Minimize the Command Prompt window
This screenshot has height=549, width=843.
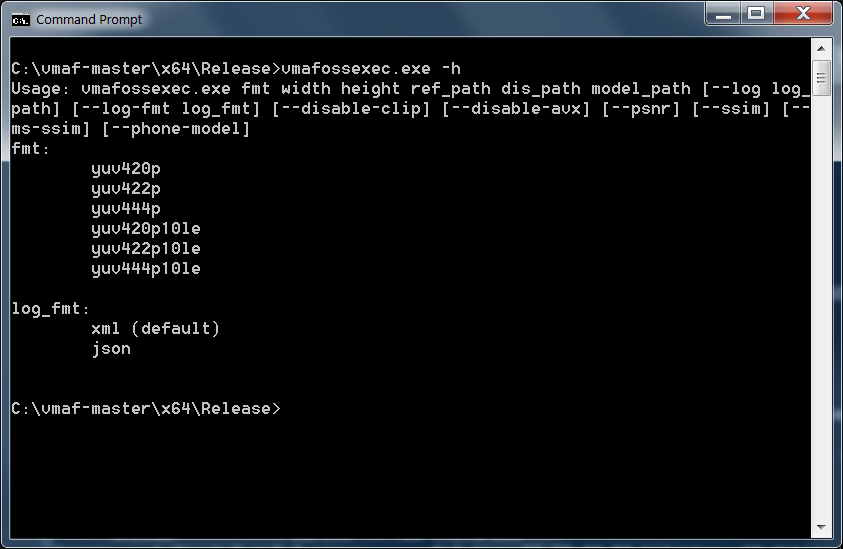click(x=723, y=14)
